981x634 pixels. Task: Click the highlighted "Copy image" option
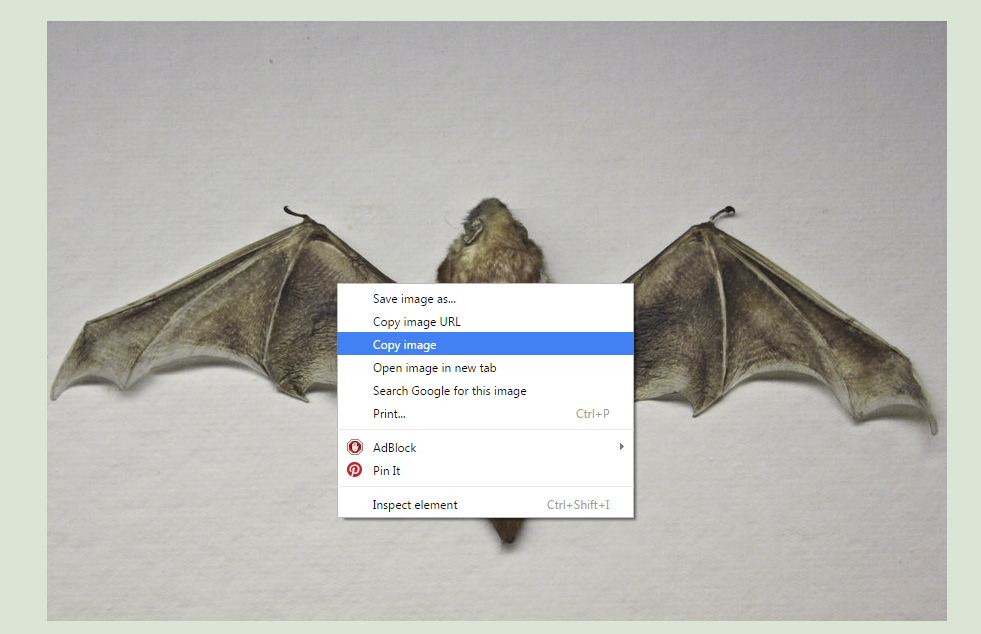[x=485, y=344]
